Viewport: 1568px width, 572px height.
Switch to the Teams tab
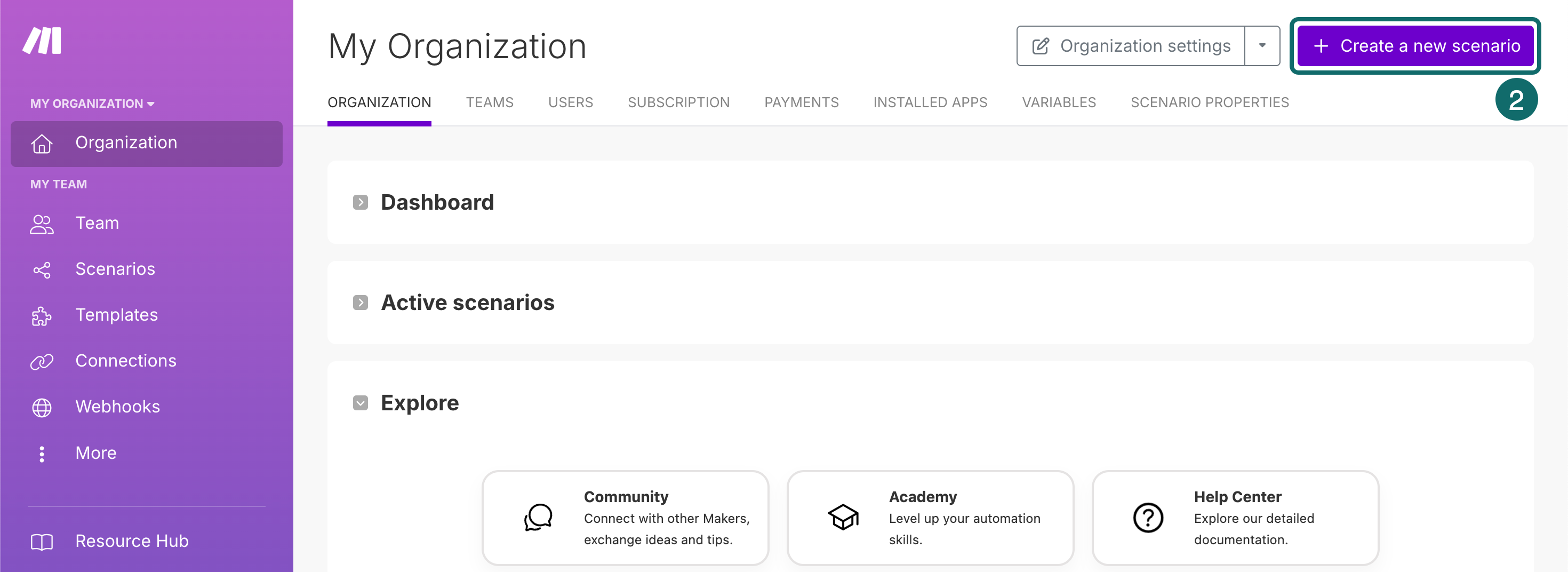(x=490, y=102)
